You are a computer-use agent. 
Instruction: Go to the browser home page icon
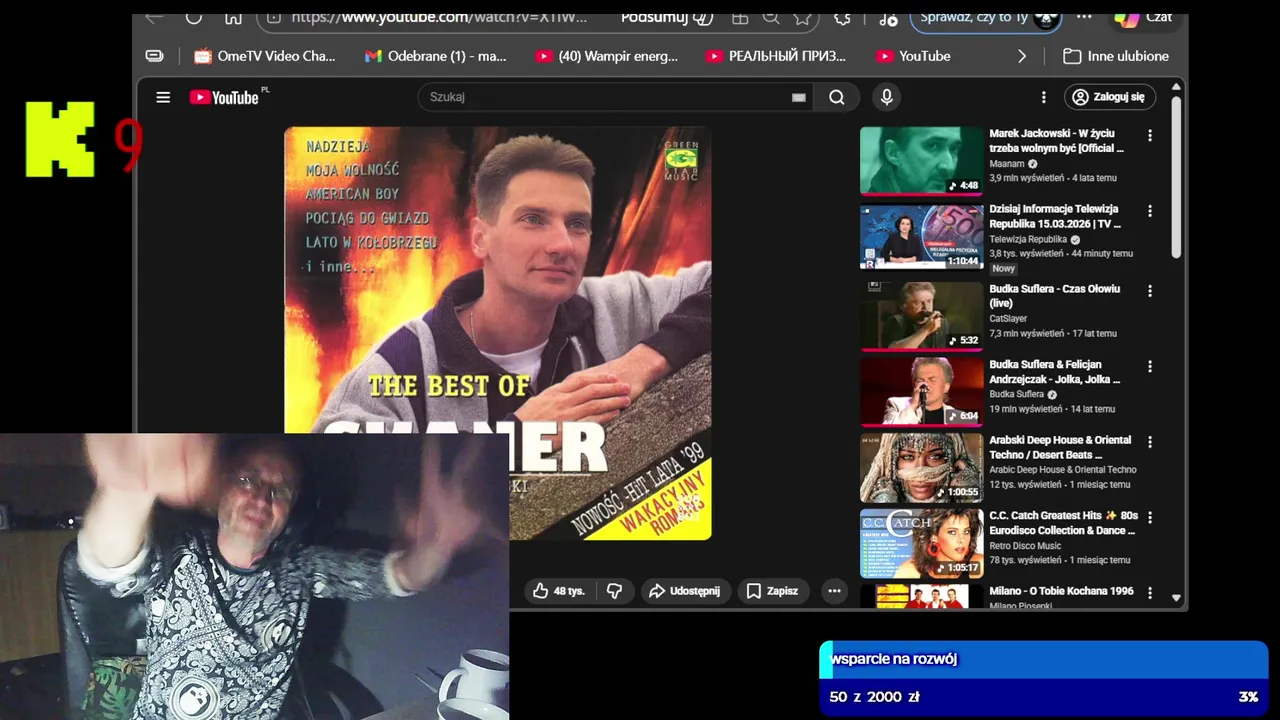pyautogui.click(x=233, y=17)
